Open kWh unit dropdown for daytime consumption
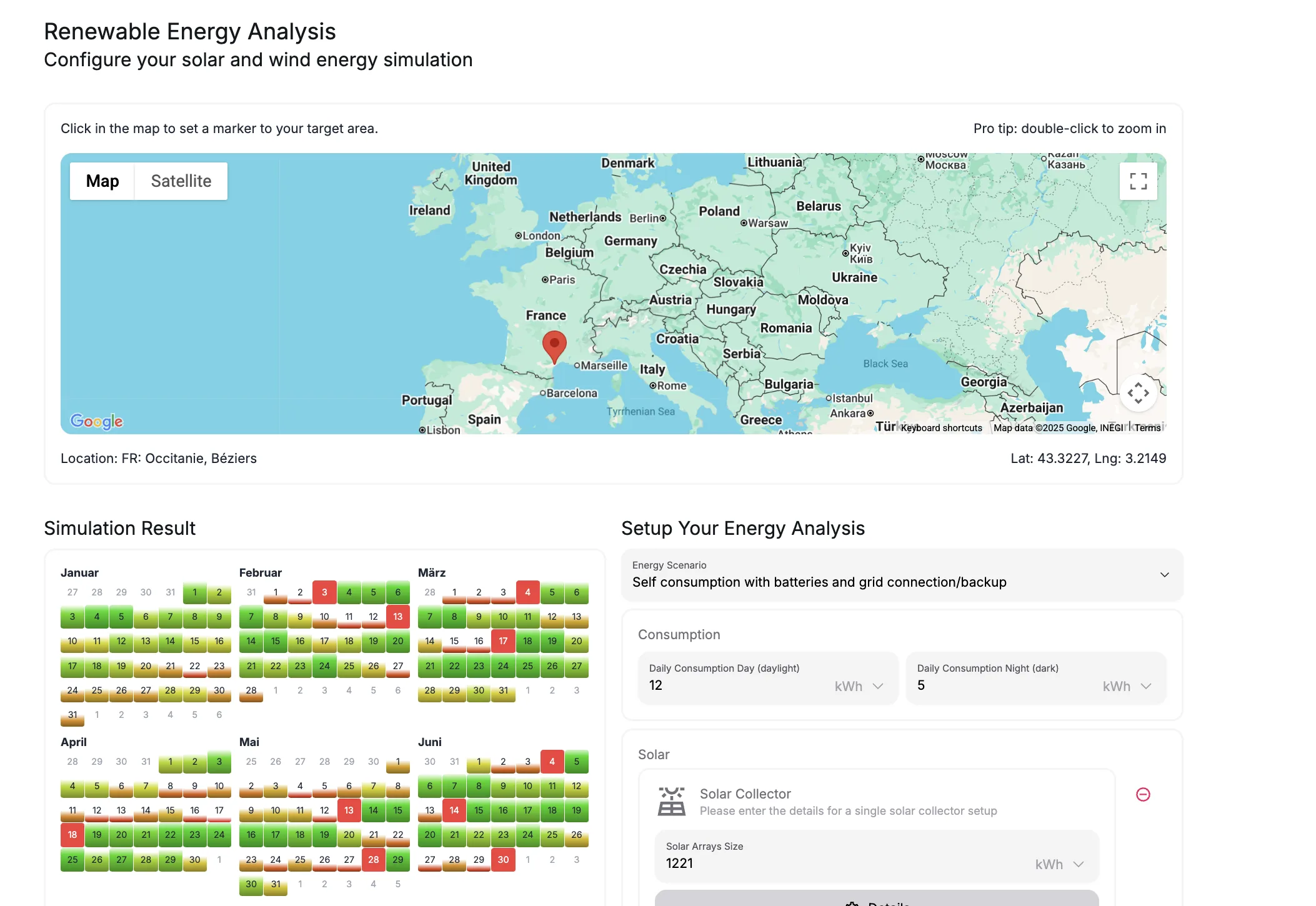The width and height of the screenshot is (1316, 906). coord(859,686)
